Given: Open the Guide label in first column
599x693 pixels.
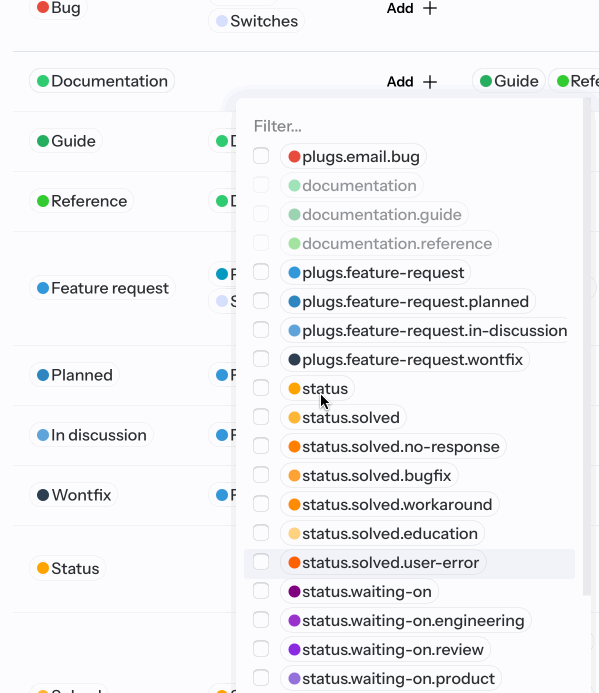Looking at the screenshot, I should pyautogui.click(x=66, y=141).
